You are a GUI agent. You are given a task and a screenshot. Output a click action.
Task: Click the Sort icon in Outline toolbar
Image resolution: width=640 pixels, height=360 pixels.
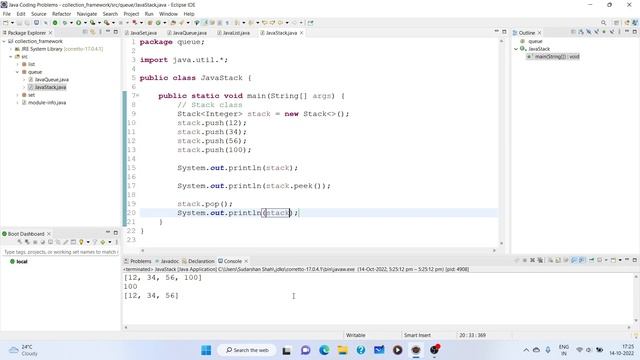pyautogui.click(x=580, y=32)
